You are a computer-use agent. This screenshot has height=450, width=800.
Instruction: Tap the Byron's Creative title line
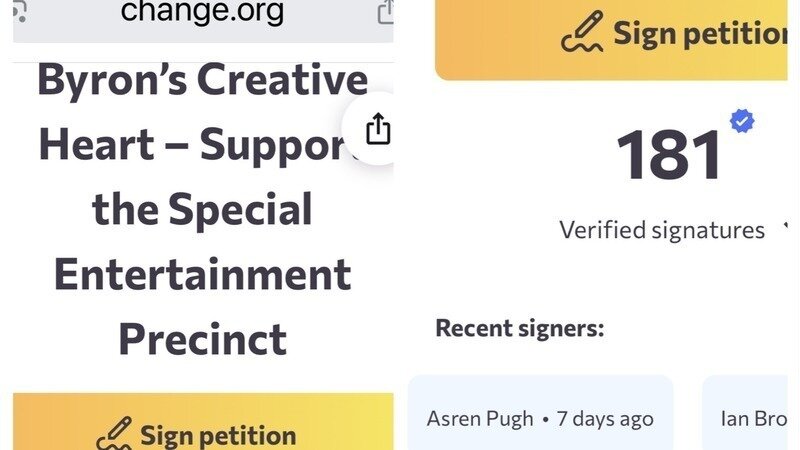[x=202, y=80]
